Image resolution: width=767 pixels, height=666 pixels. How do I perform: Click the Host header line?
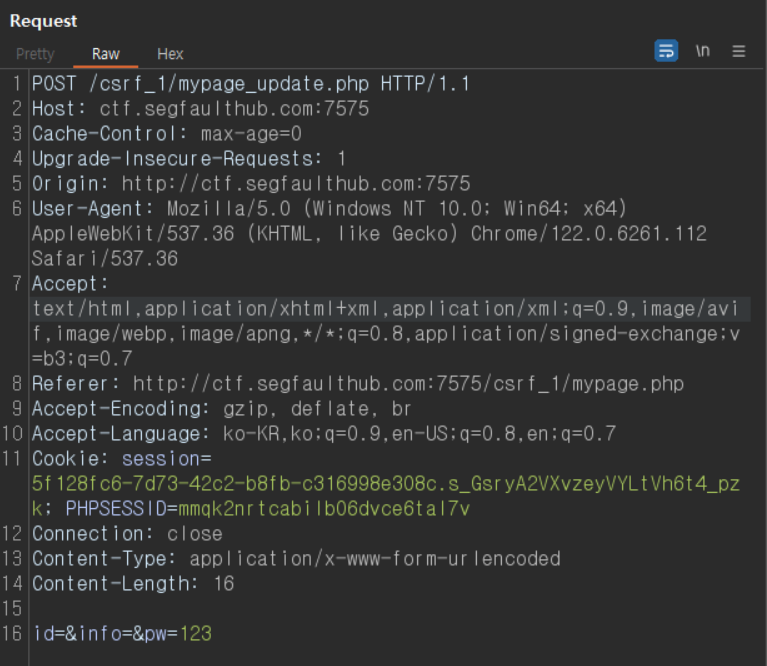click(200, 109)
